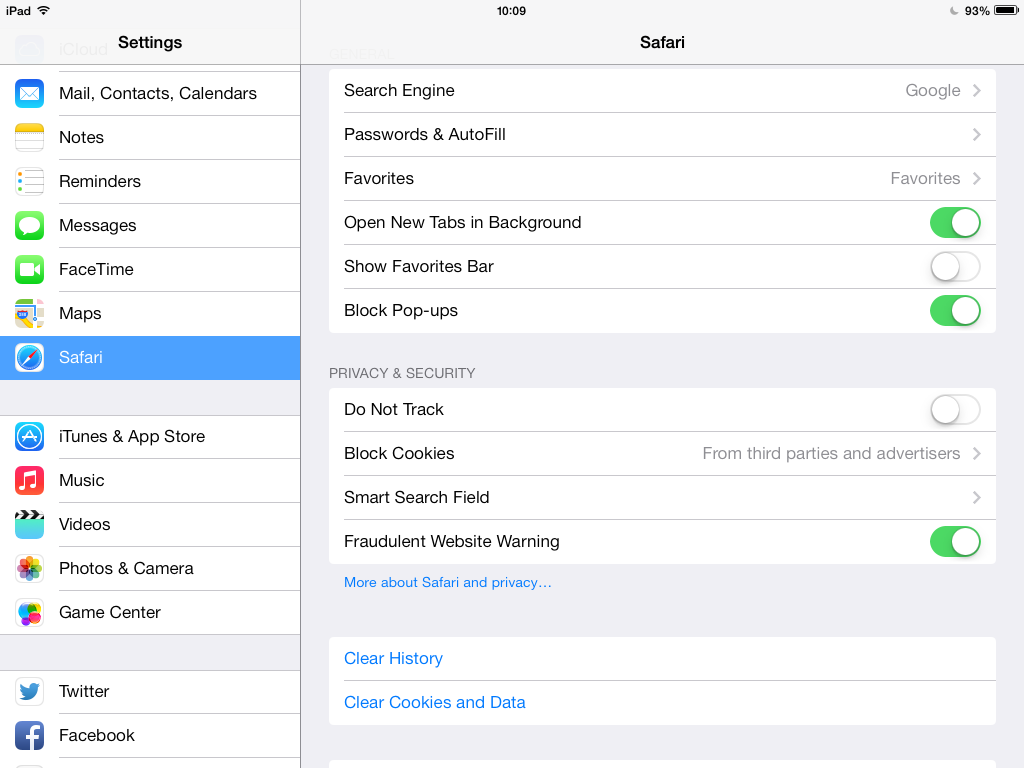
Task: Tap the Twitter bird icon
Action: coord(30,691)
